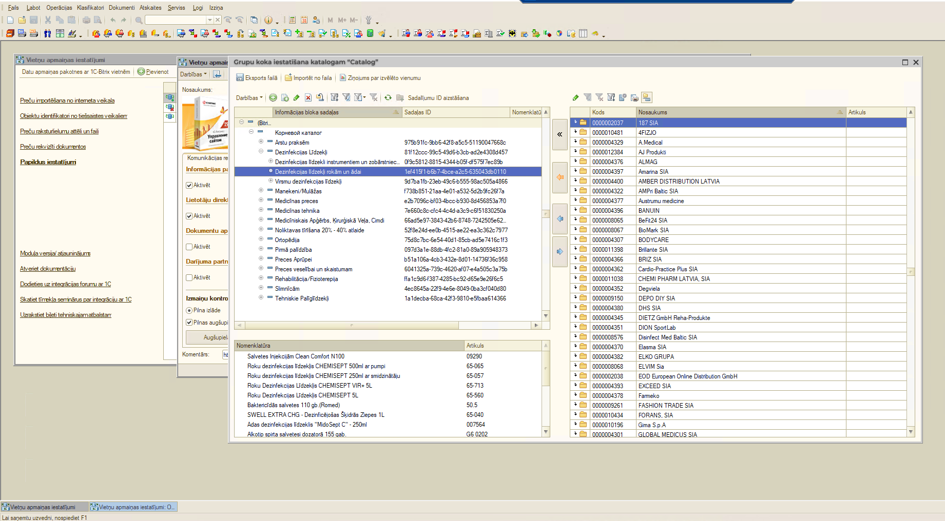This screenshot has height=521, width=945.
Task: Open Preču importēšana no interneta veikala link
Action: 67,101
